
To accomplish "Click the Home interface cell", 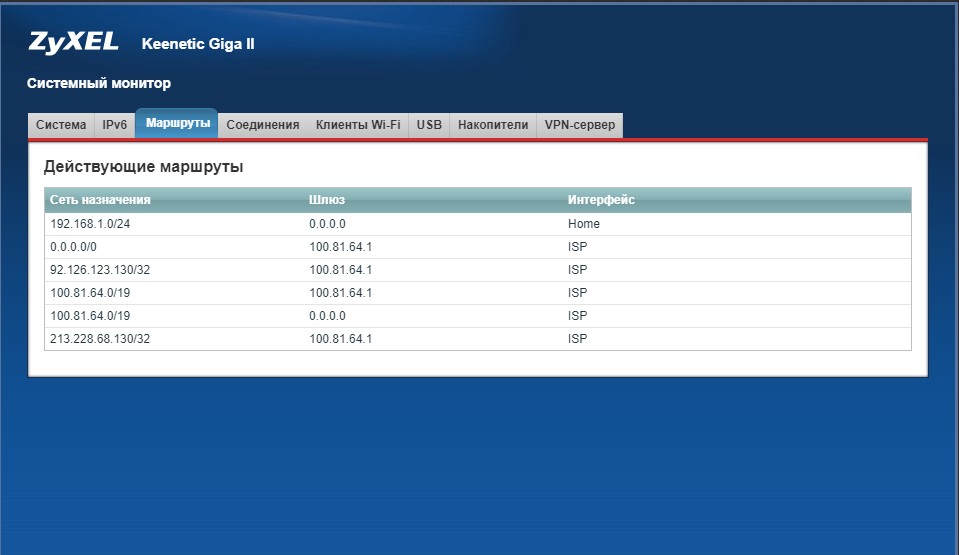I will coord(583,224).
